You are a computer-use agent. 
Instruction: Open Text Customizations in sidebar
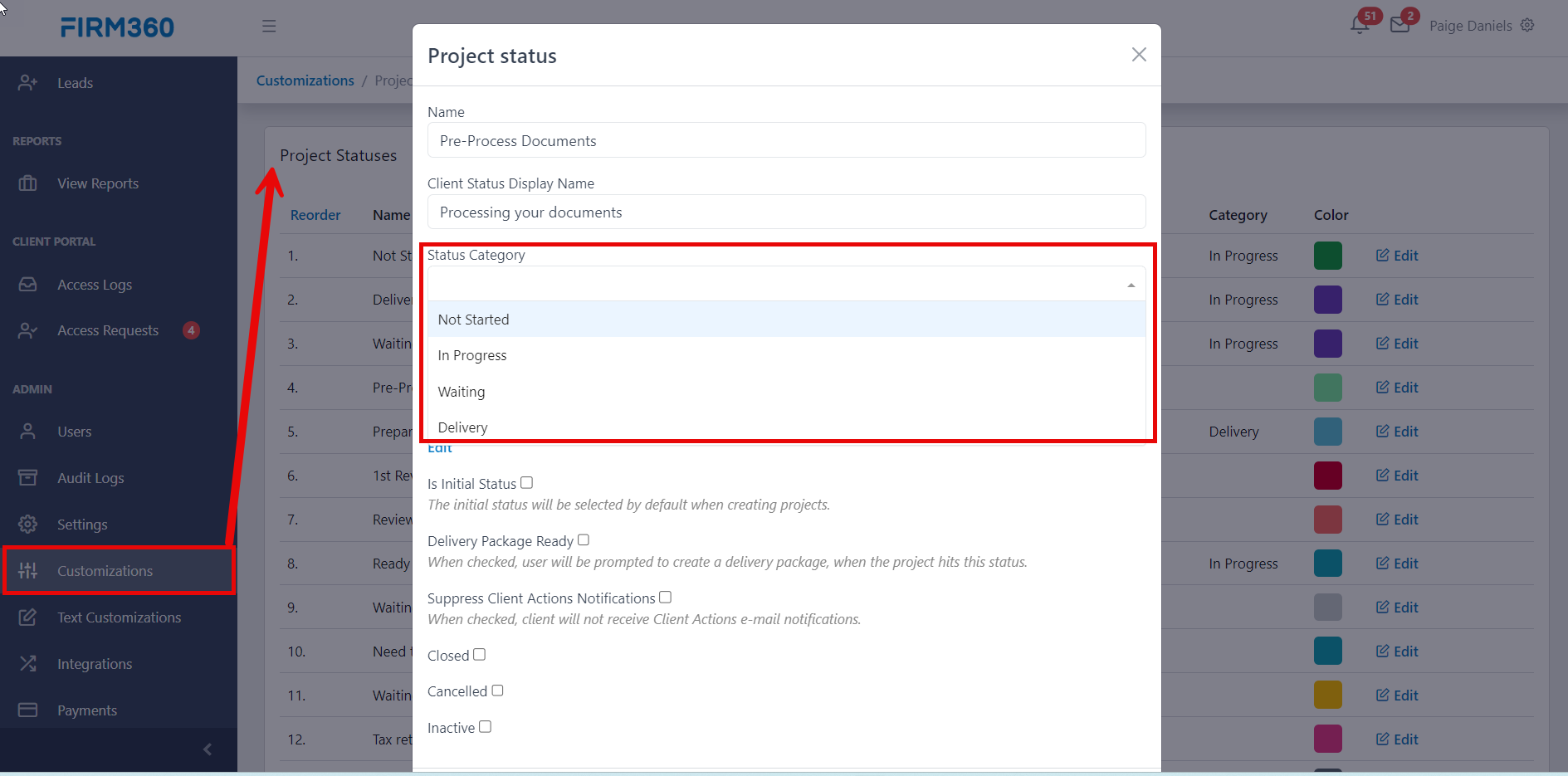119,617
